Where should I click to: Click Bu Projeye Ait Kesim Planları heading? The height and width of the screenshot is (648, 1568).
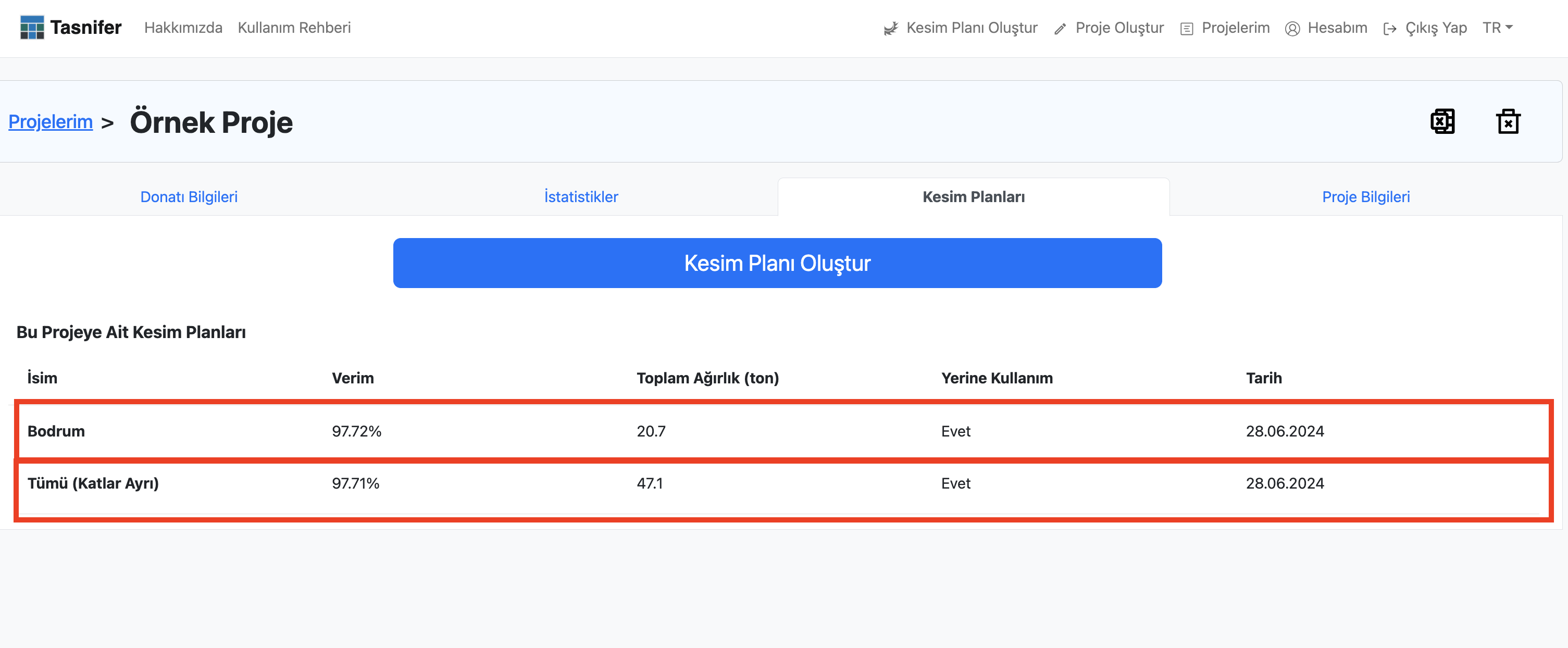click(131, 332)
